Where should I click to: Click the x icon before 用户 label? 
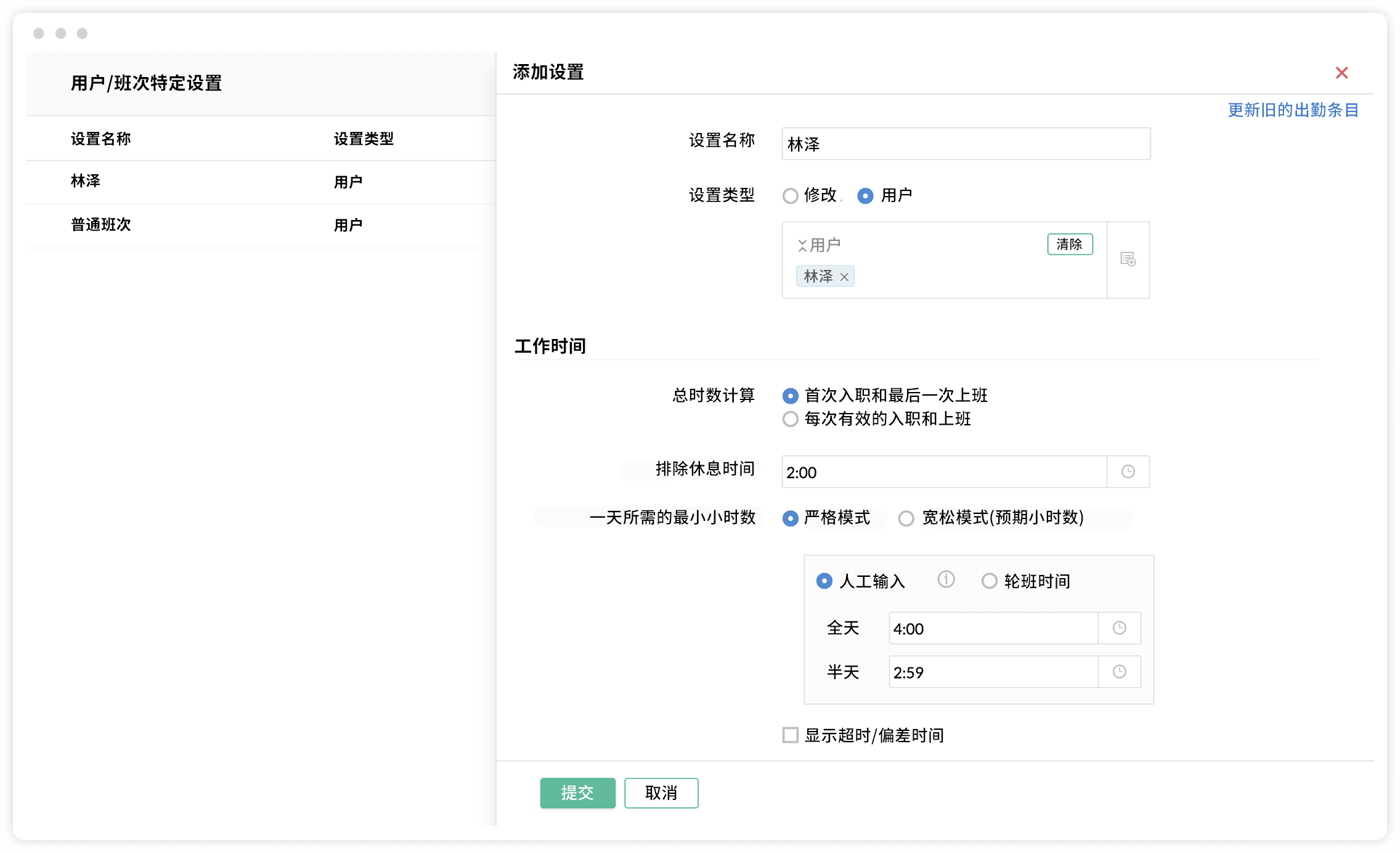(802, 246)
